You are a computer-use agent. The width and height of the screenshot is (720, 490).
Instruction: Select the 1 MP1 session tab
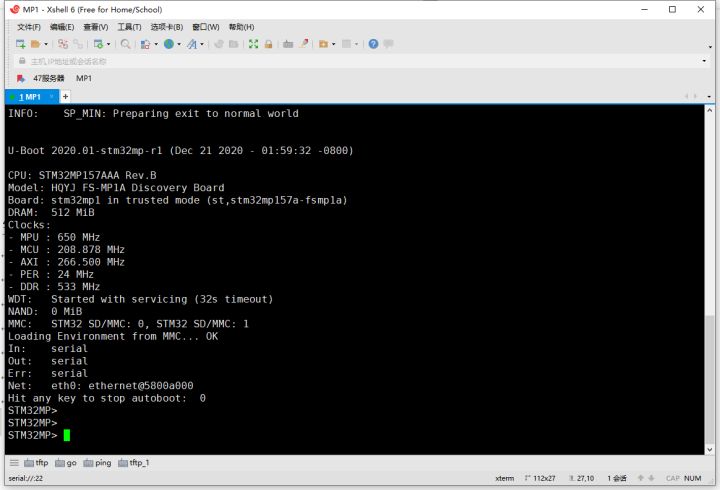31,97
